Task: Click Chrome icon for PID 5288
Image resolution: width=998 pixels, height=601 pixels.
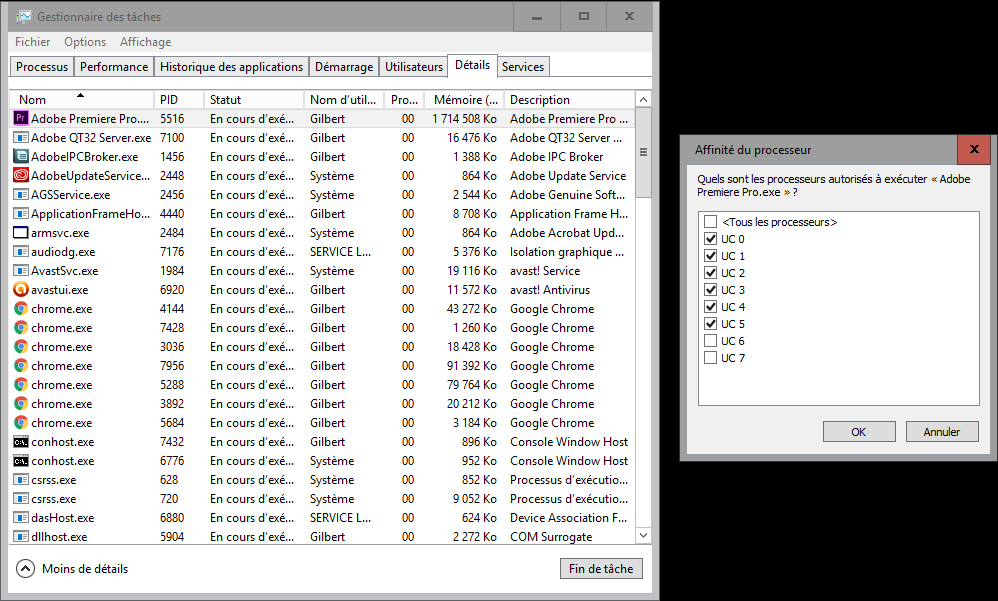Action: [x=21, y=385]
